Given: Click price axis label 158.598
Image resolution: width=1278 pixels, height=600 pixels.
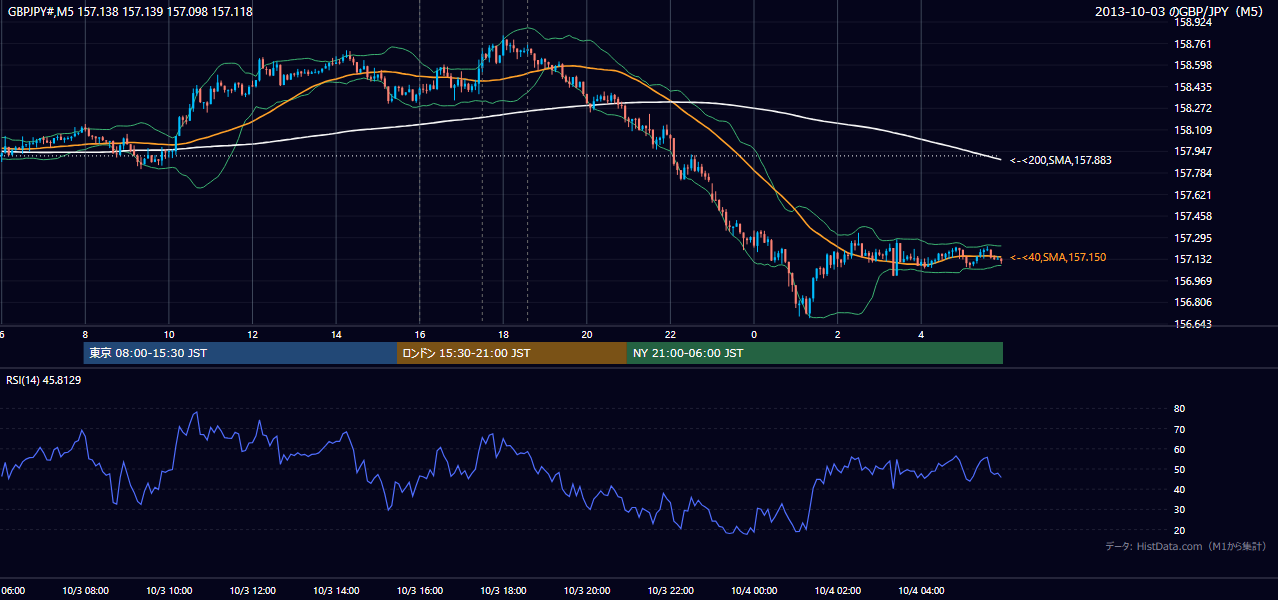Looking at the screenshot, I should pos(1192,65).
